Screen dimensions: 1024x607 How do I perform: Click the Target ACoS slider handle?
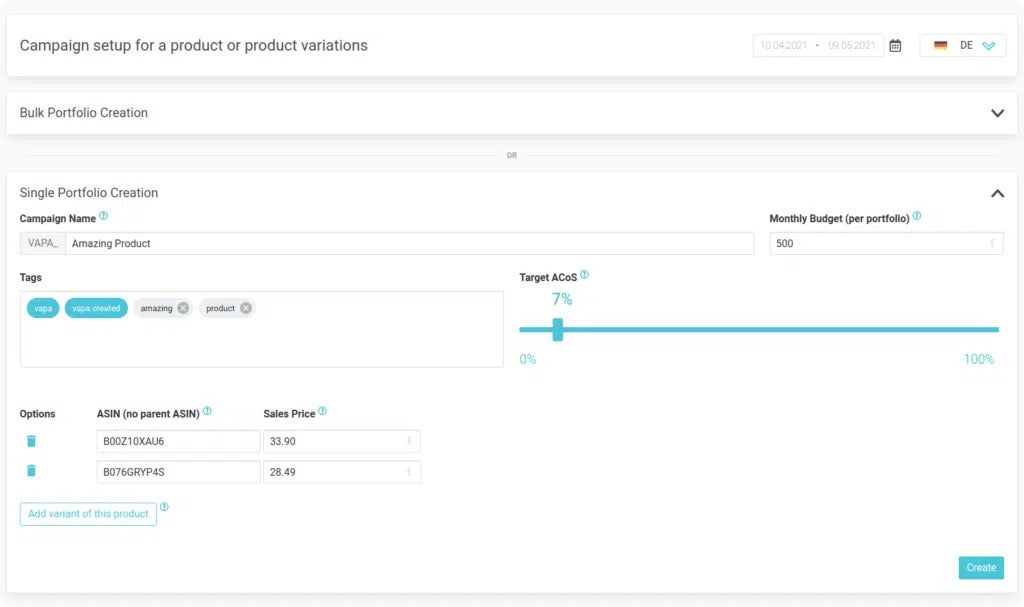558,329
